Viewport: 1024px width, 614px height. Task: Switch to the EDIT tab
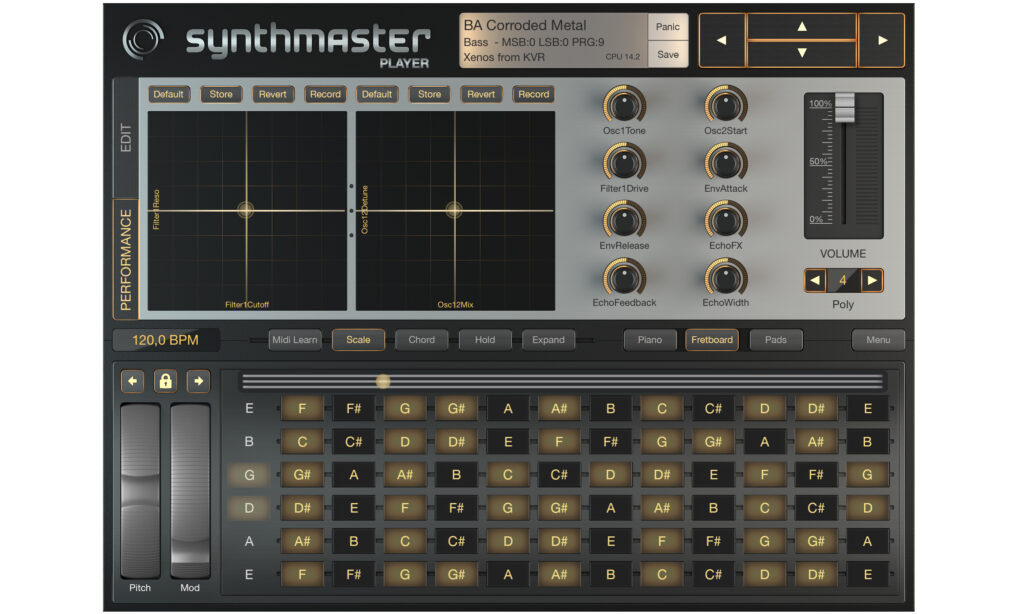[x=126, y=138]
